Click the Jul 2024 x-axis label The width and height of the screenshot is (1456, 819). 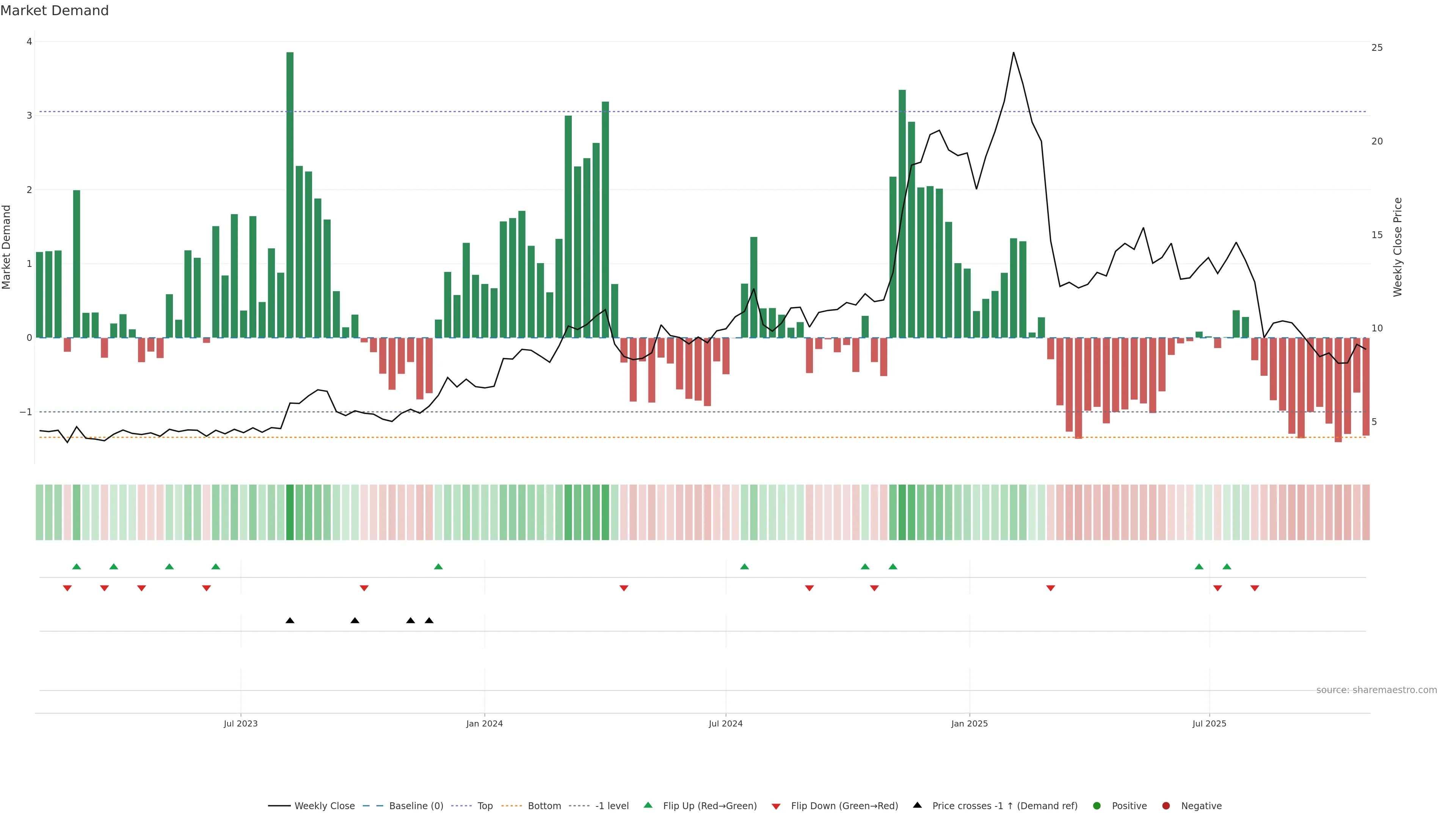(725, 723)
